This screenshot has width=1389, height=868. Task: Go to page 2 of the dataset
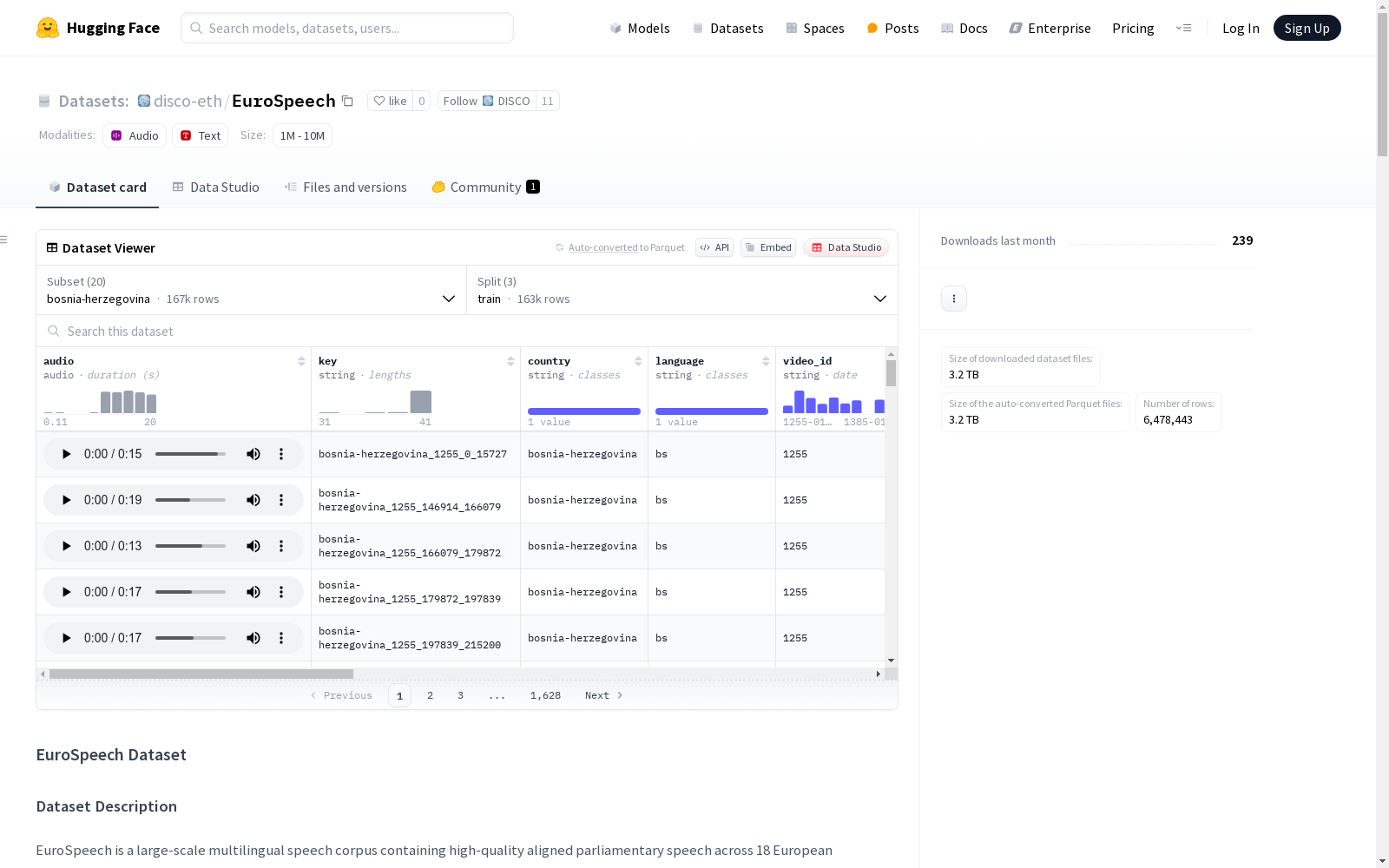pyautogui.click(x=430, y=695)
